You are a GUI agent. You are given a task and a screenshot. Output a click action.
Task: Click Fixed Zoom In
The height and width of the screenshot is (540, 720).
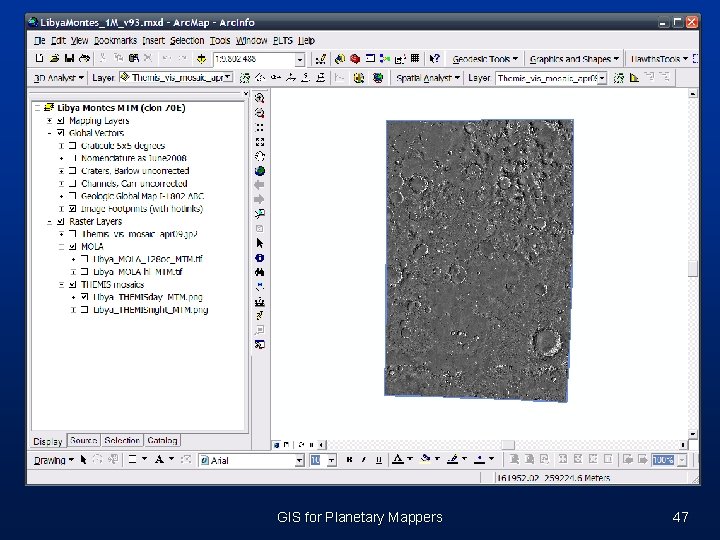coord(259,127)
